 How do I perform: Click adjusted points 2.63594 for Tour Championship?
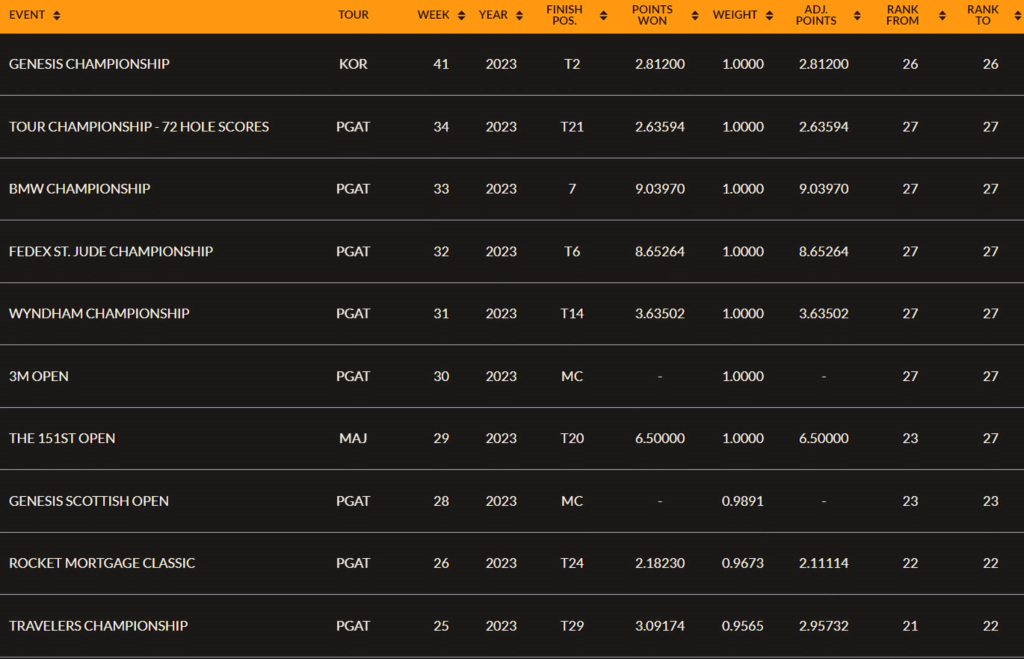[824, 127]
